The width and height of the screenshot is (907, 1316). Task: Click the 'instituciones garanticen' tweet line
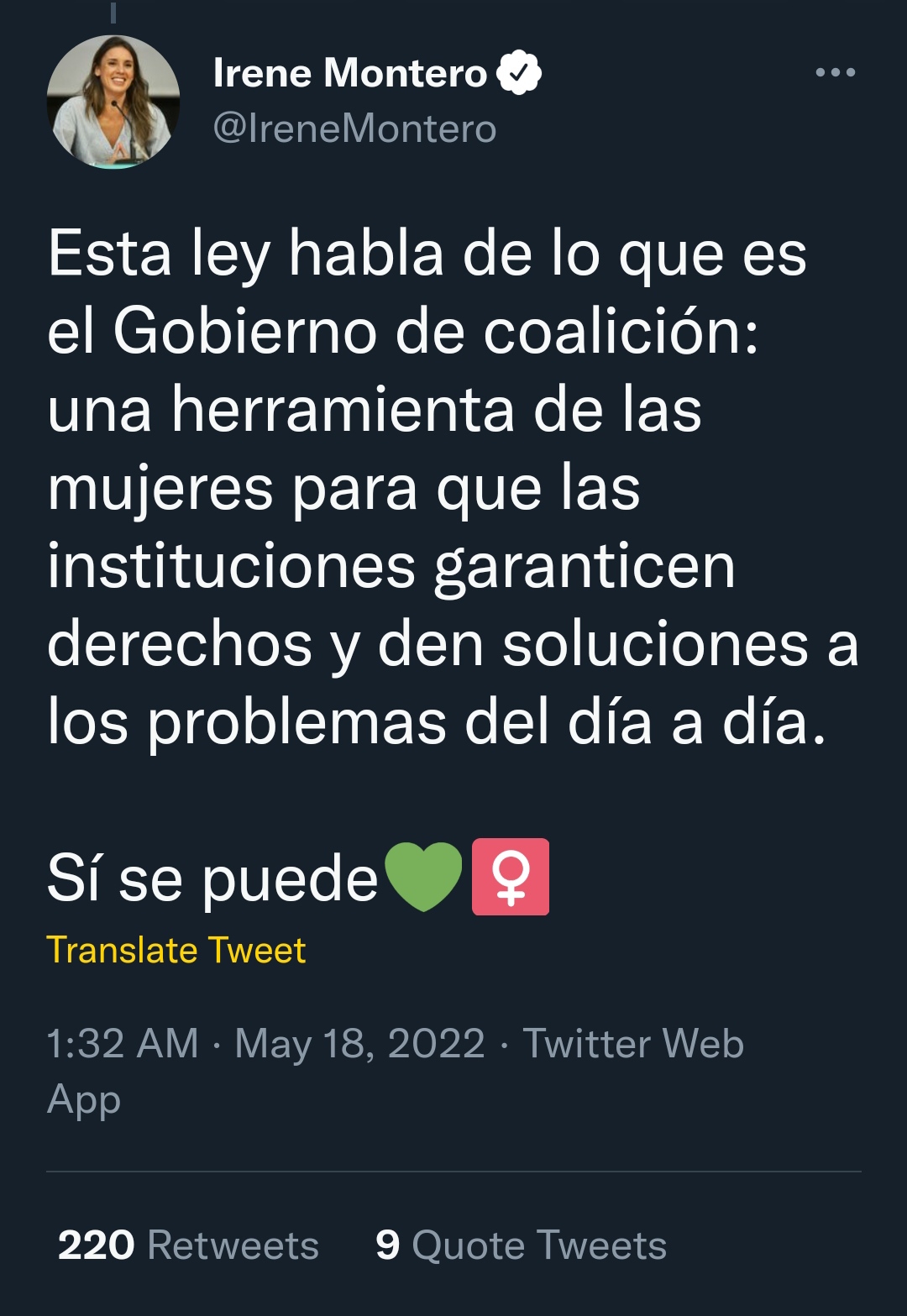391,567
